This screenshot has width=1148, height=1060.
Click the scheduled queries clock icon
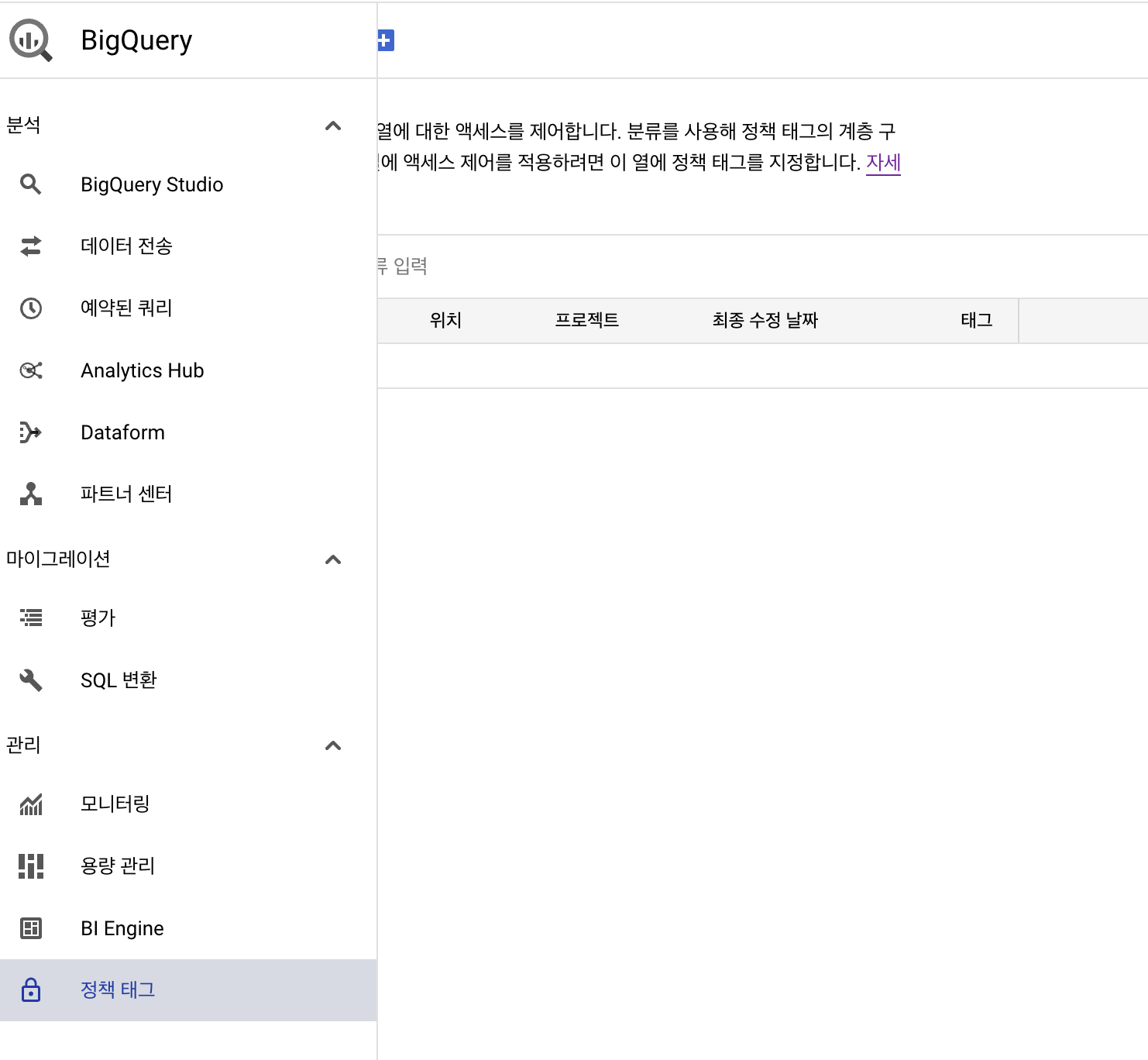click(31, 308)
